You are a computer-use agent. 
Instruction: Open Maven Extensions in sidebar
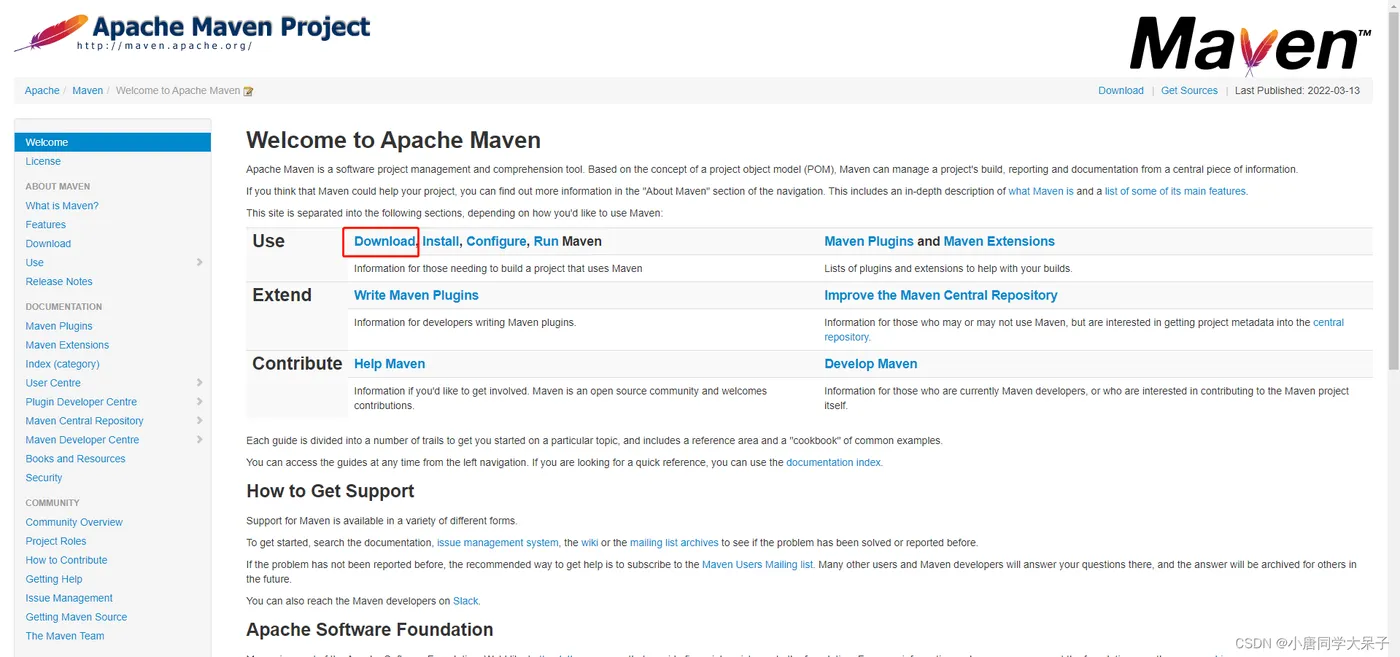pyautogui.click(x=67, y=345)
